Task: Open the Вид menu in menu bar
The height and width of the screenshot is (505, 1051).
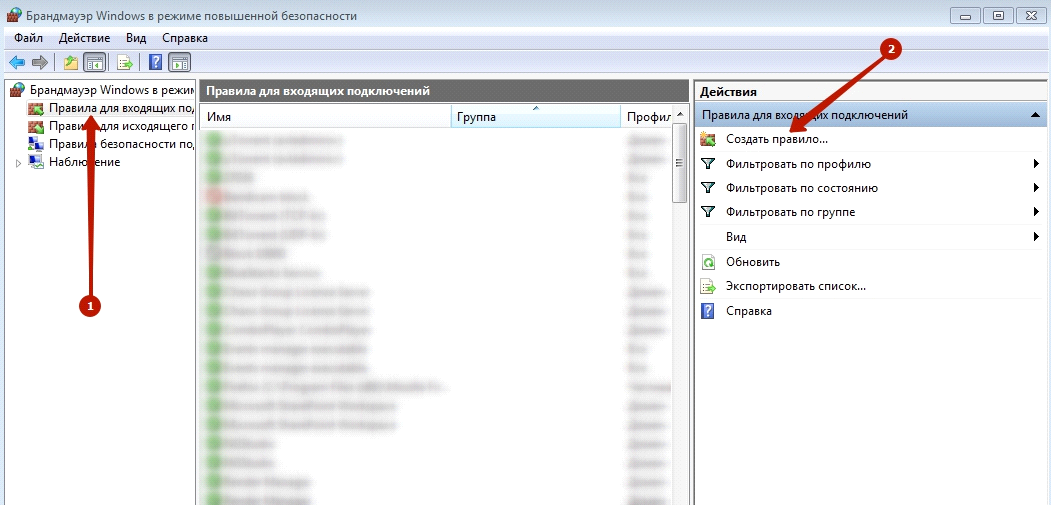Action: [136, 38]
